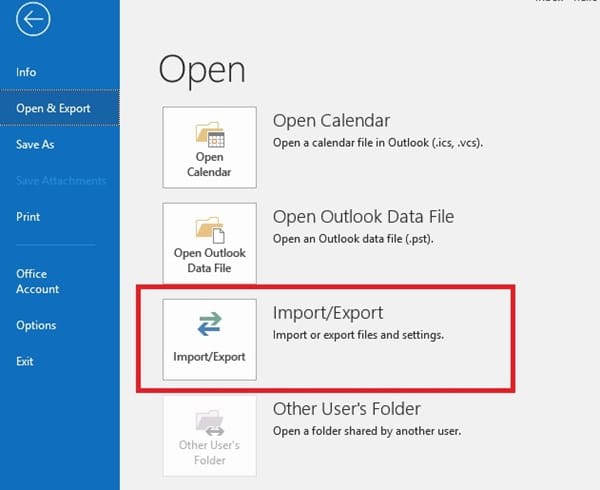This screenshot has height=490, width=600.
Task: Click 'Import or export files and settings.' text
Action: (358, 335)
